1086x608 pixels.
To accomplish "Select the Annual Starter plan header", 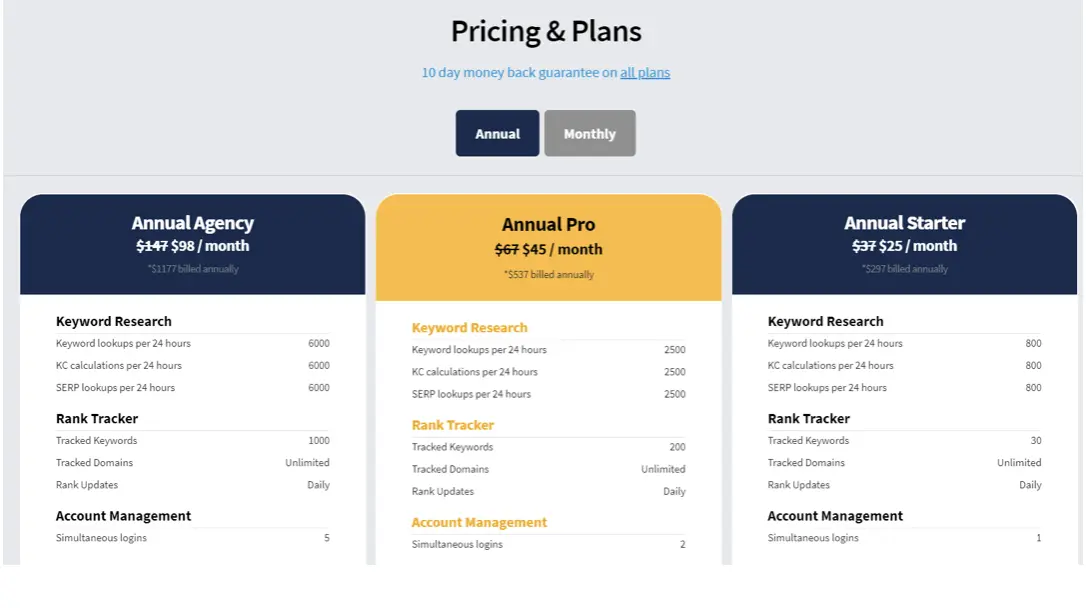I will (x=904, y=224).
